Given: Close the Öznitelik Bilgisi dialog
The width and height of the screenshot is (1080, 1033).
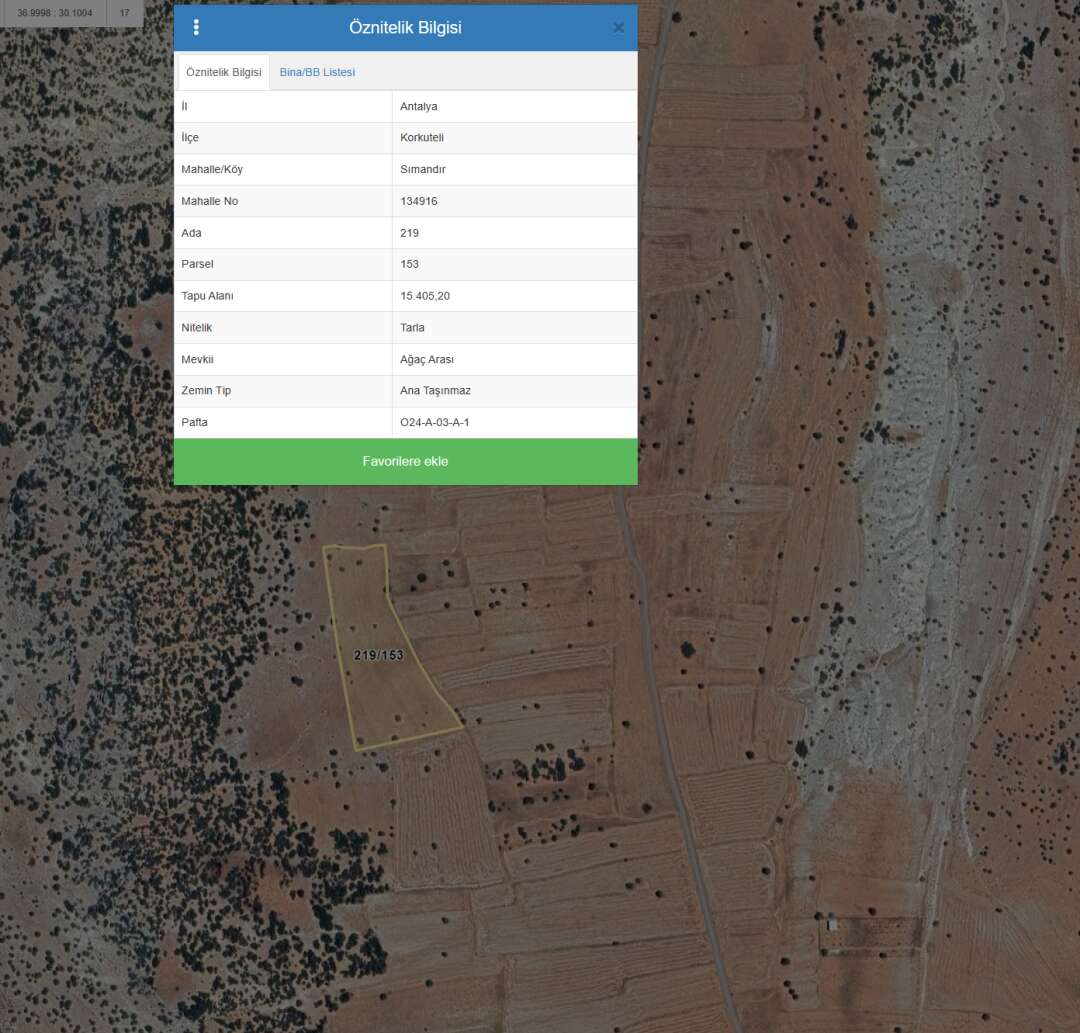Looking at the screenshot, I should coord(618,28).
